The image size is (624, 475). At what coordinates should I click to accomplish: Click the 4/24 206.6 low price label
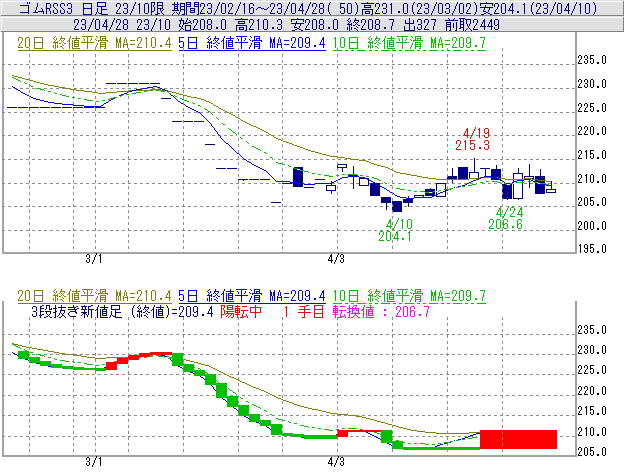click(x=505, y=218)
